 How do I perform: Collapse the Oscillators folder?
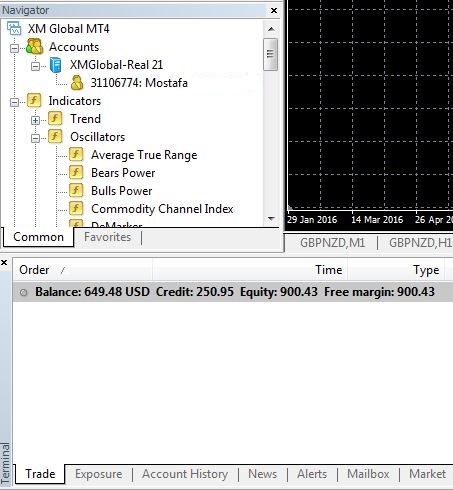[x=35, y=138]
